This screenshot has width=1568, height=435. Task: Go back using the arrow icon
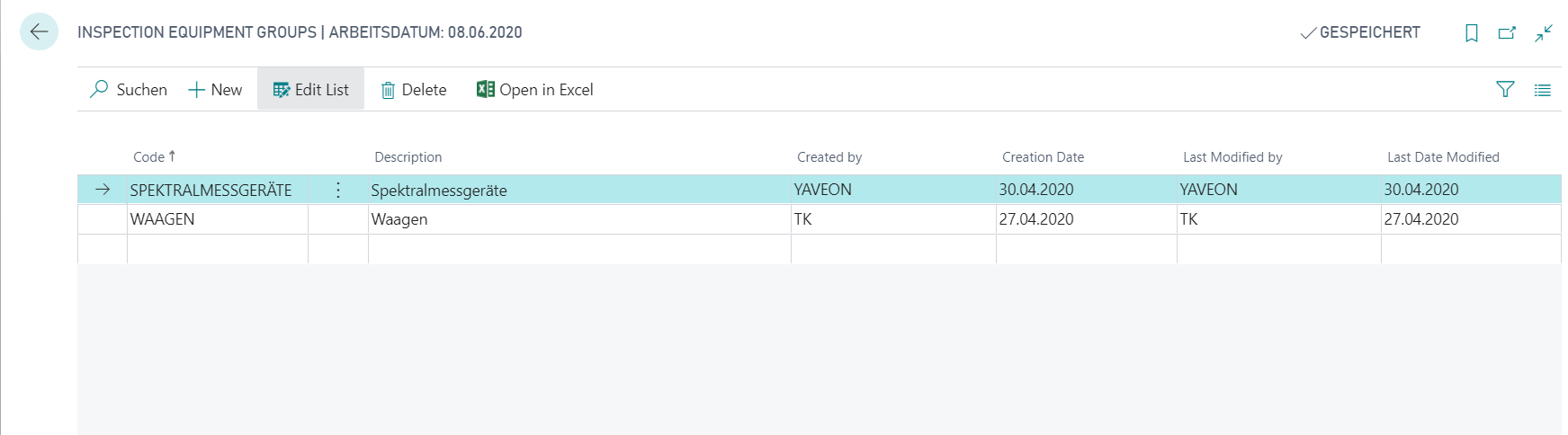(x=39, y=32)
